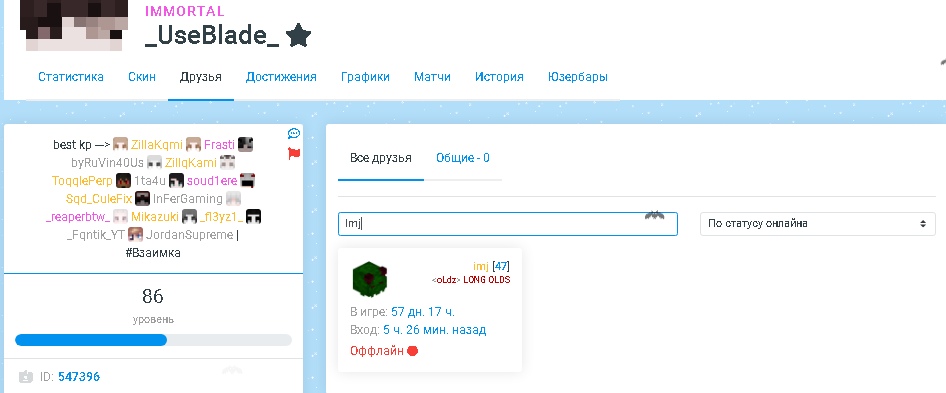Switch to "Общие - 0" friends tab
This screenshot has height=393, width=946.
[x=463, y=158]
